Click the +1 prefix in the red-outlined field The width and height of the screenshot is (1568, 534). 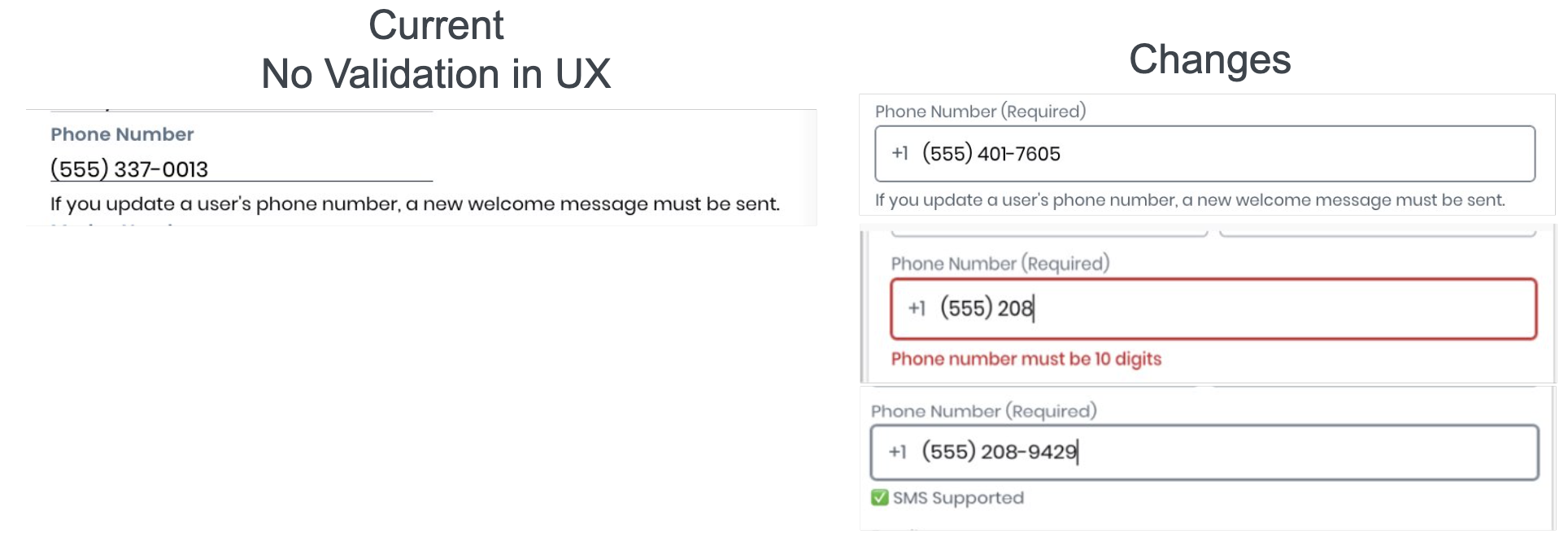917,309
